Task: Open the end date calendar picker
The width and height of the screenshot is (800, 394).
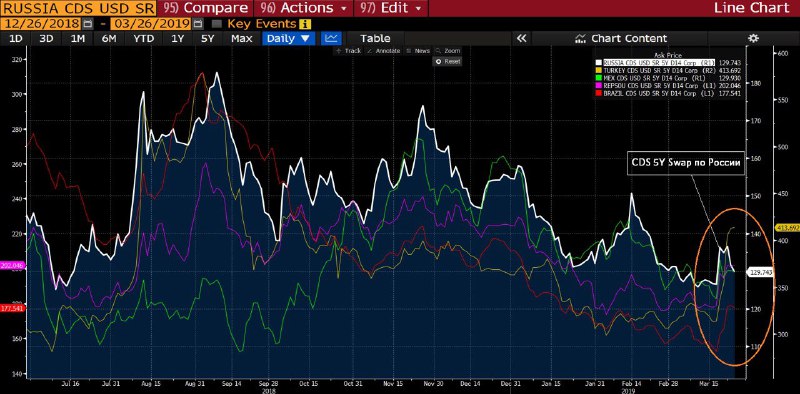Action: (198, 24)
